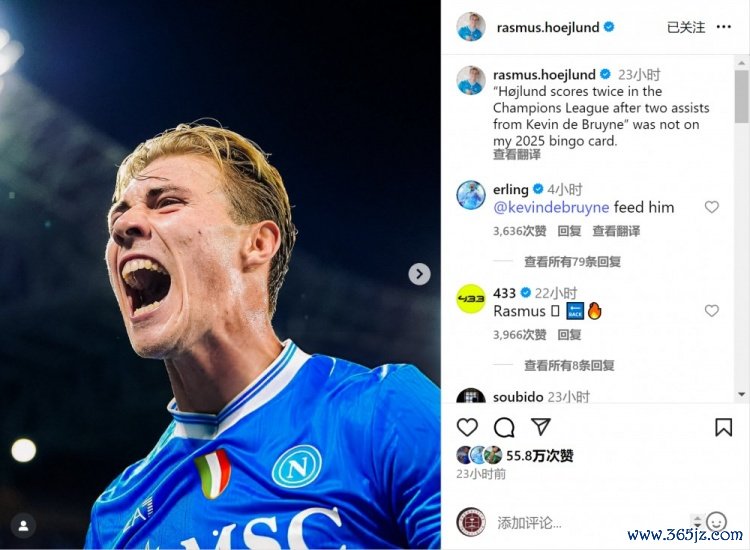
Task: Open @kevindebruyne mention link
Action: (x=551, y=208)
